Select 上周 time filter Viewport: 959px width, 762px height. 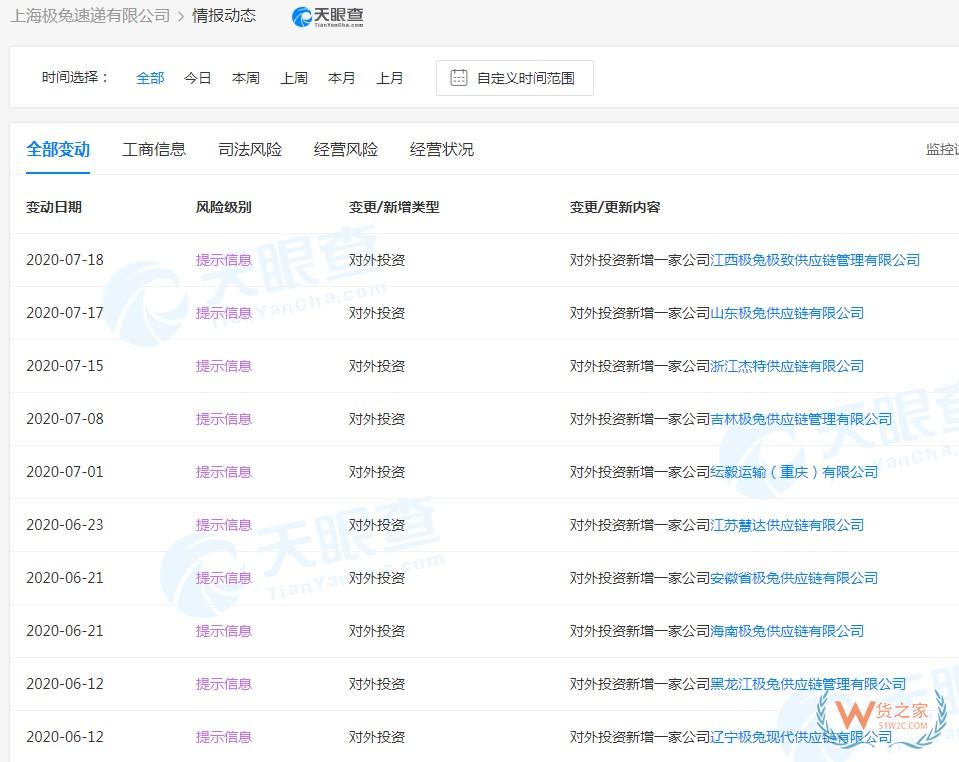coord(294,78)
